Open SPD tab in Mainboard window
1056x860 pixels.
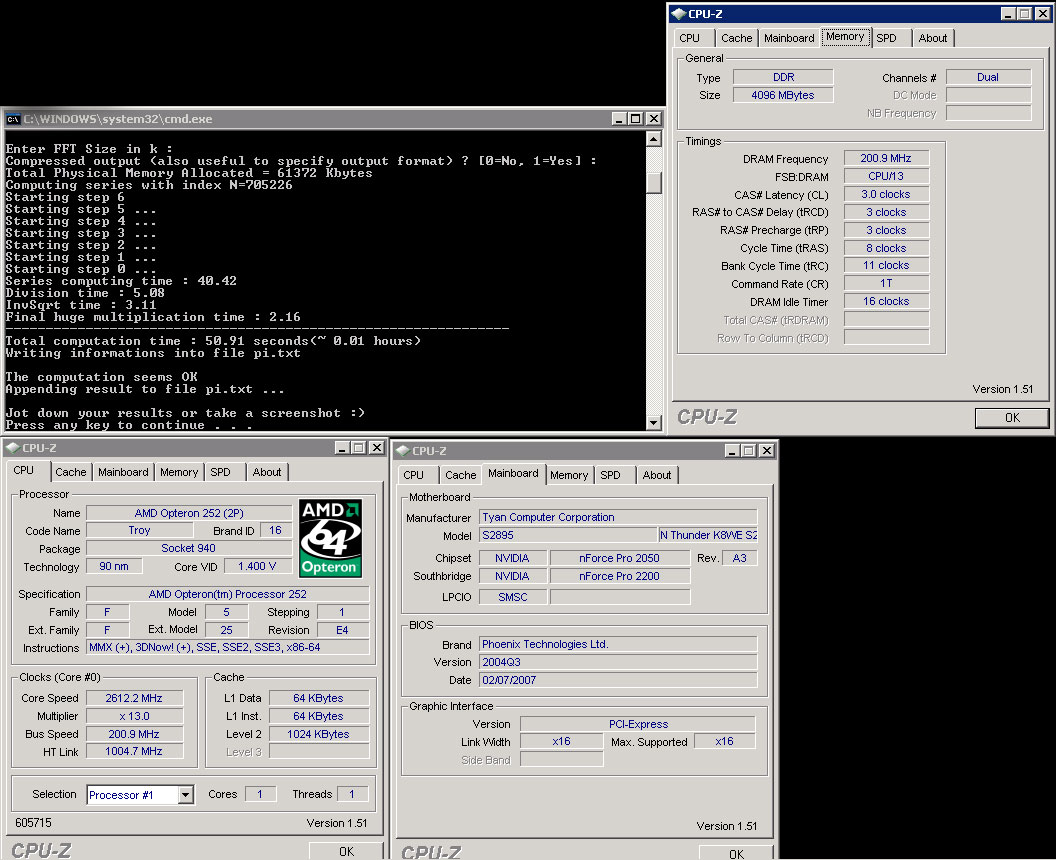click(x=610, y=475)
